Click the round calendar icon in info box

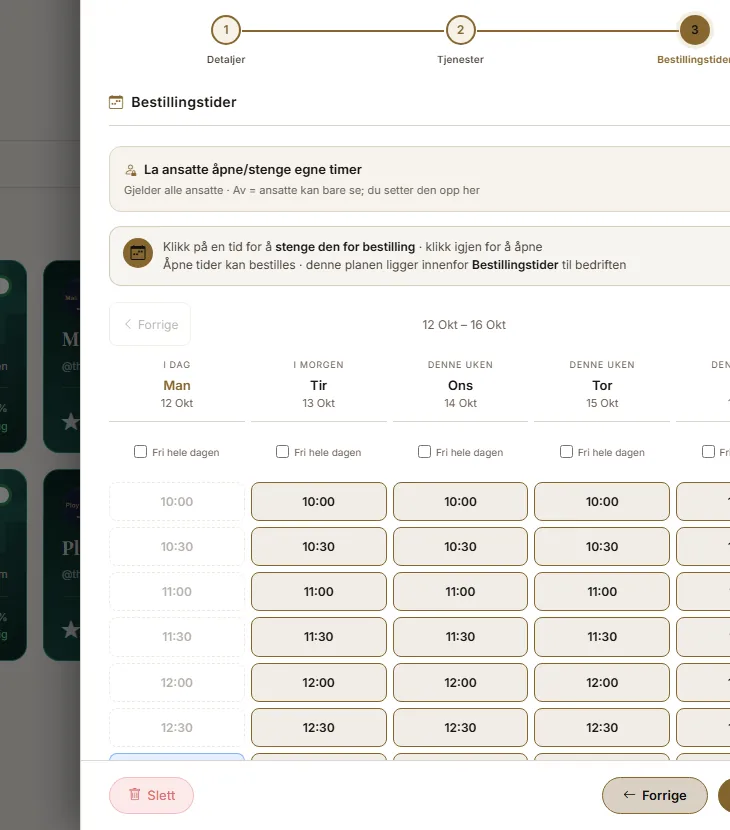pos(138,253)
